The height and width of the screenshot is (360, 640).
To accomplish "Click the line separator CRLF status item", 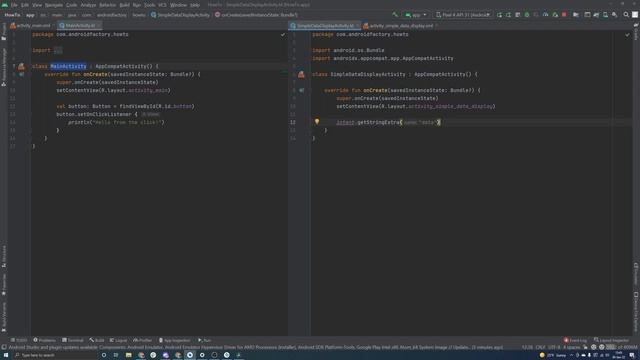I will 540,347.
